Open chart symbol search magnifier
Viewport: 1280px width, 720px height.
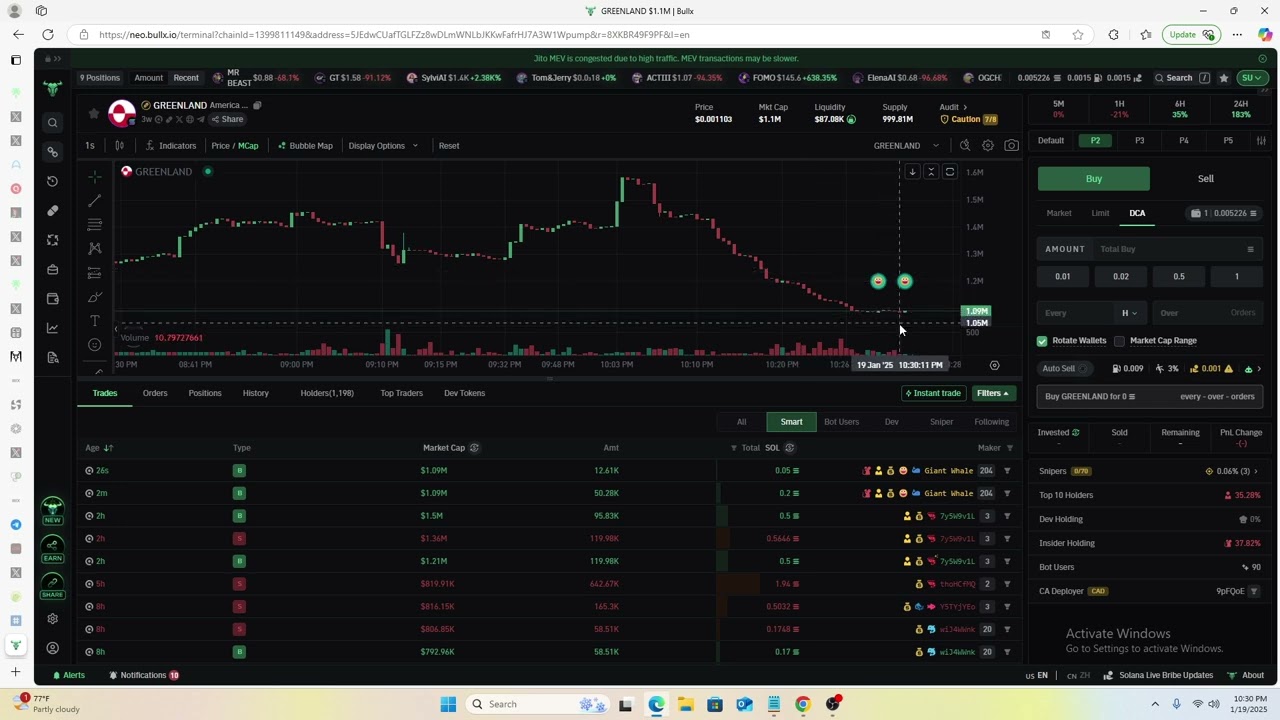click(x=964, y=146)
